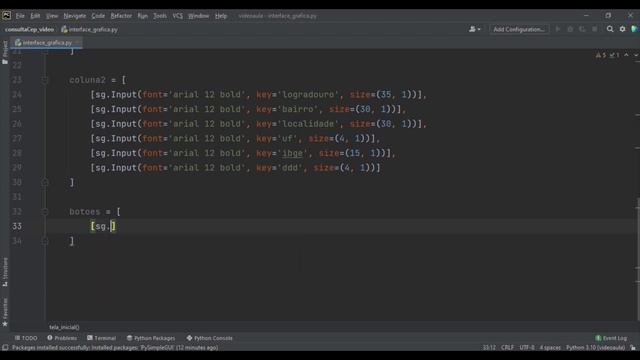Click line number 24 in gutter
The width and height of the screenshot is (640, 360).
[17, 95]
